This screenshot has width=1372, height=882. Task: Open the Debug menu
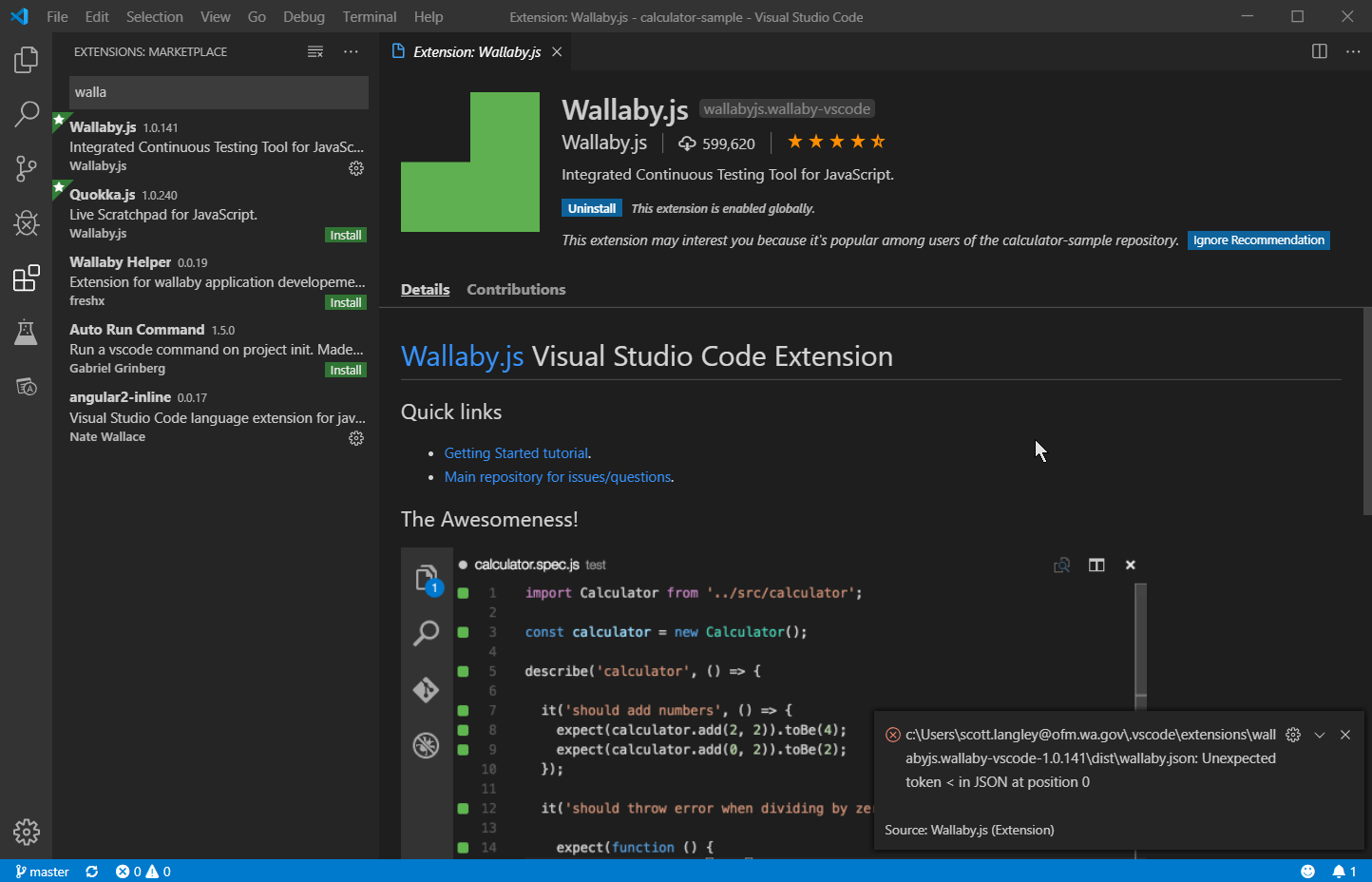click(304, 16)
